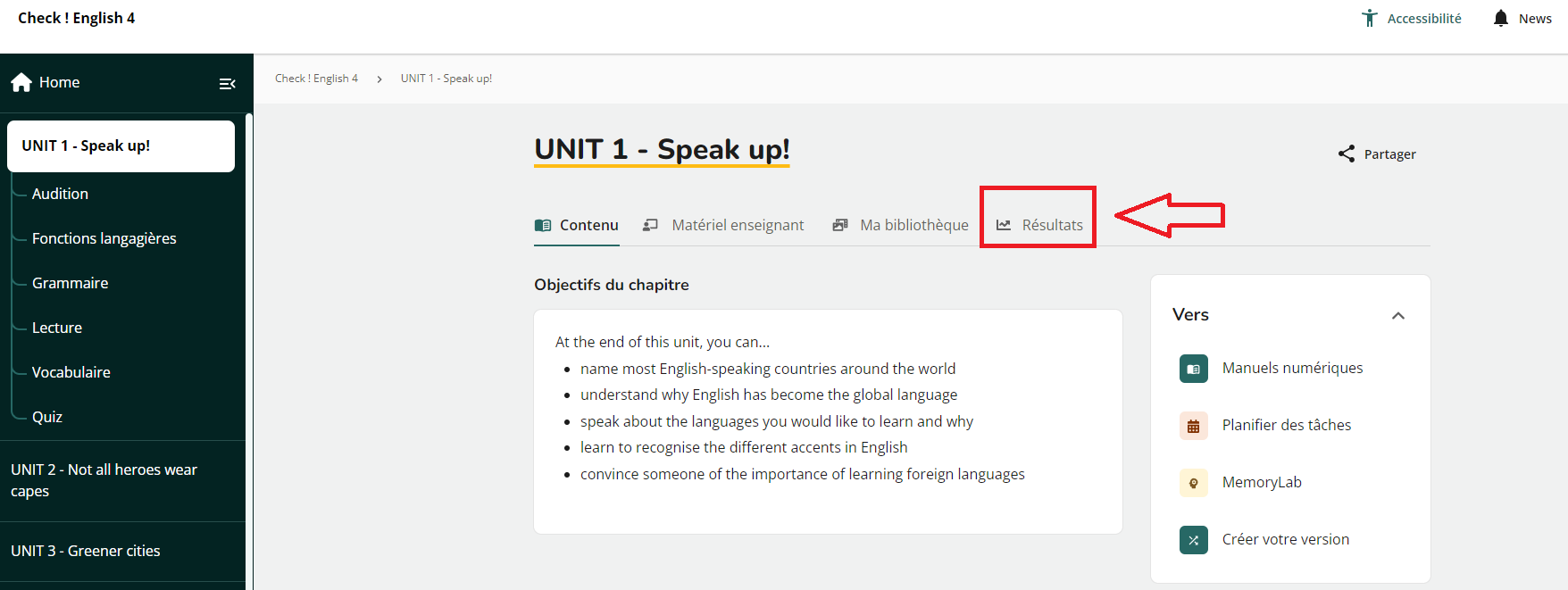The image size is (1568, 590).
Task: Open the Matériel enseignant tab
Action: point(724,225)
